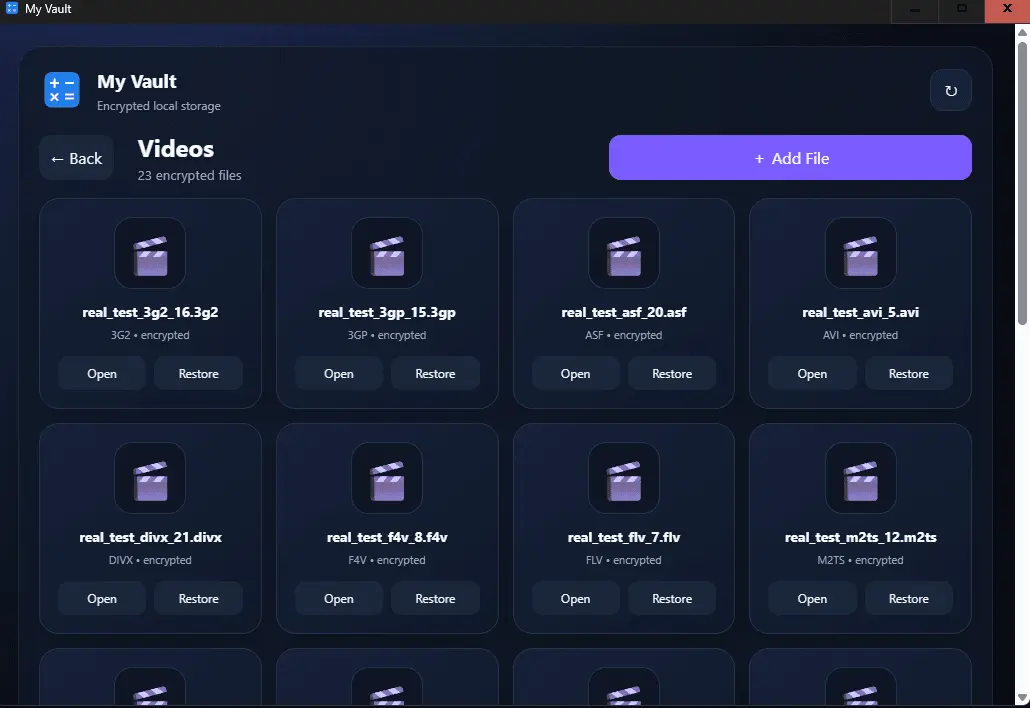Click the 'ASF • encrypted' label

[x=623, y=335]
